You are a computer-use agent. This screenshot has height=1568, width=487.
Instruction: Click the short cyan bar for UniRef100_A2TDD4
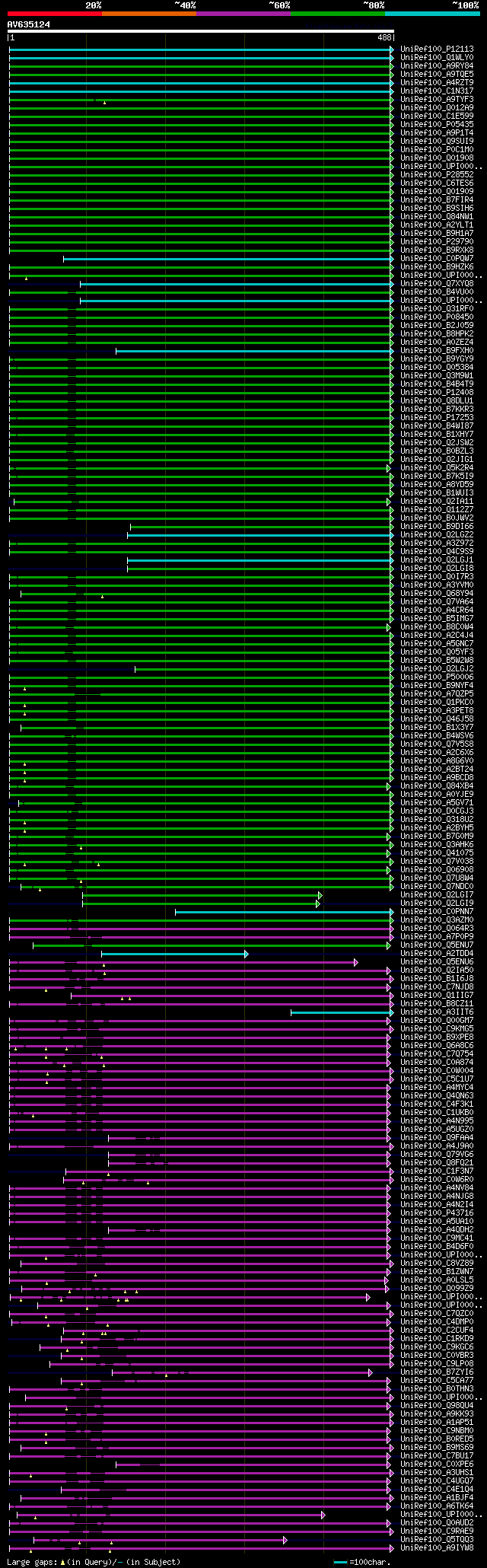[x=174, y=954]
